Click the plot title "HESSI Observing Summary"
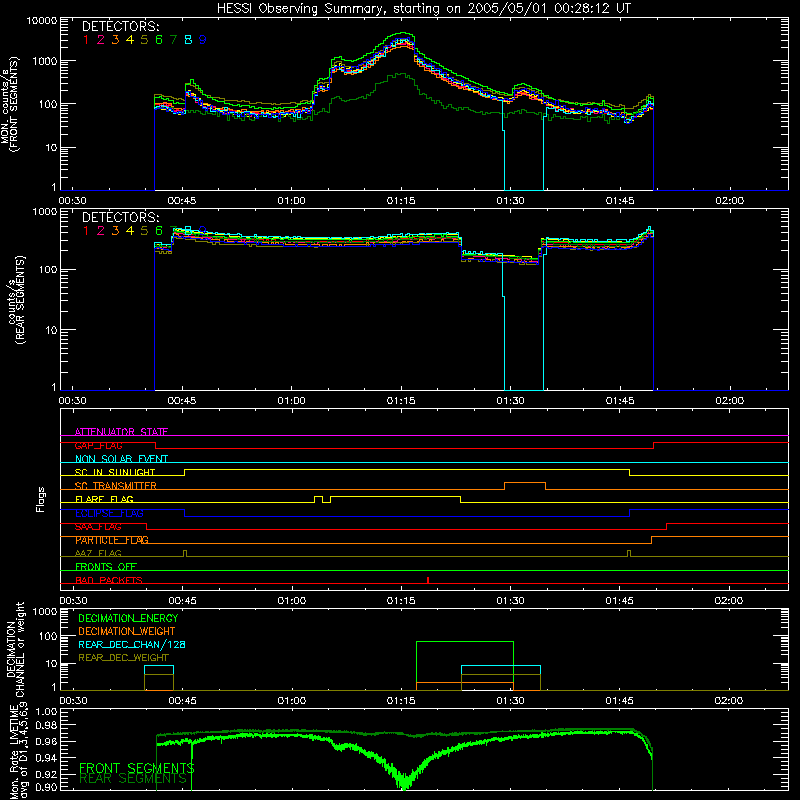 [x=301, y=8]
